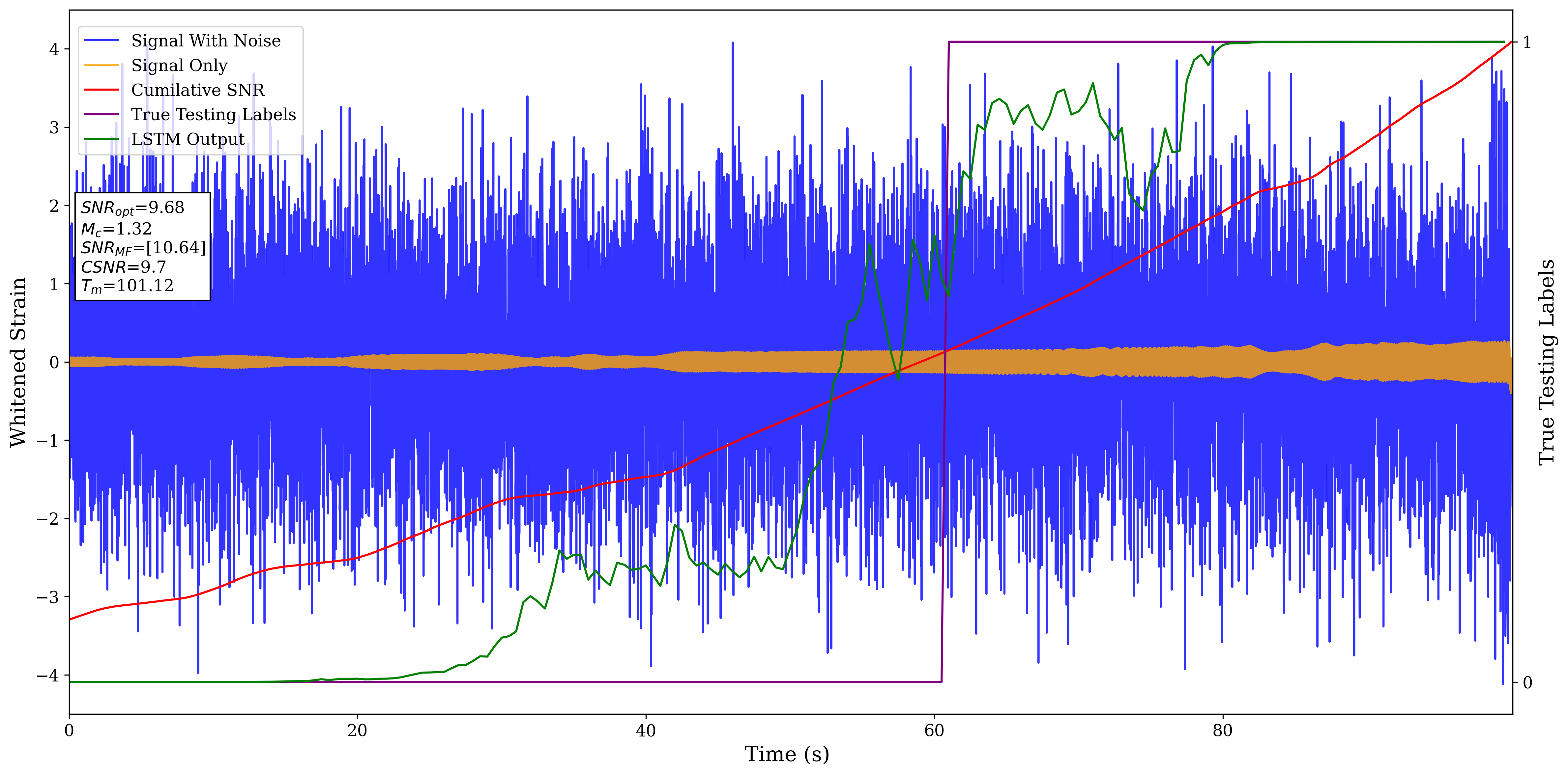Click the CSNR=9.7 annotation line
Image resolution: width=1568 pixels, height=775 pixels.
124,266
